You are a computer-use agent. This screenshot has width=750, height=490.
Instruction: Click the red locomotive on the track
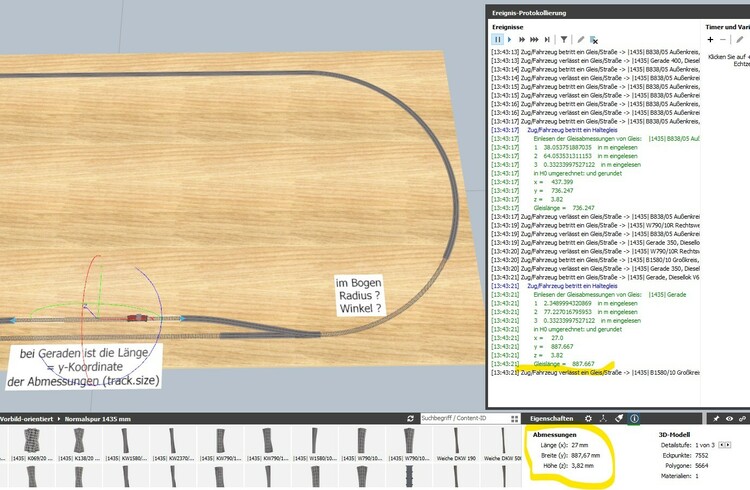(137, 318)
